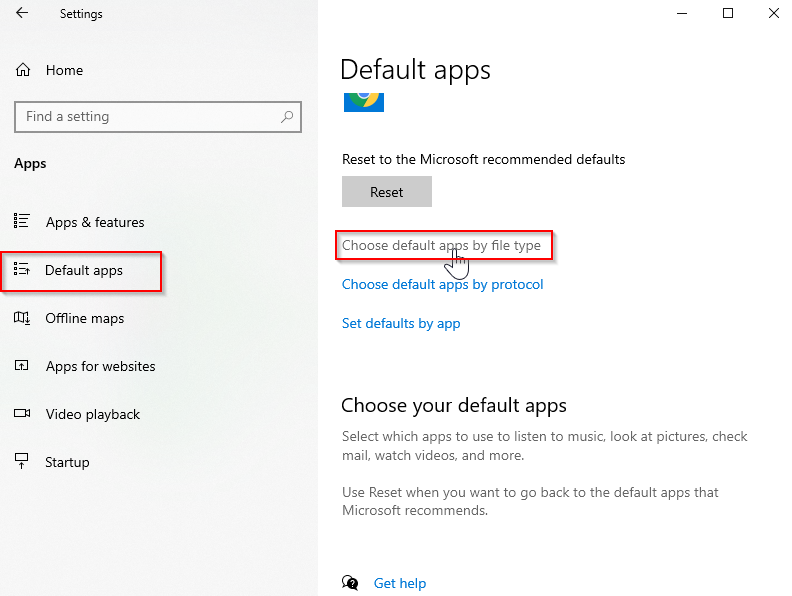
Task: Click the Apps section header
Action: [x=30, y=164]
